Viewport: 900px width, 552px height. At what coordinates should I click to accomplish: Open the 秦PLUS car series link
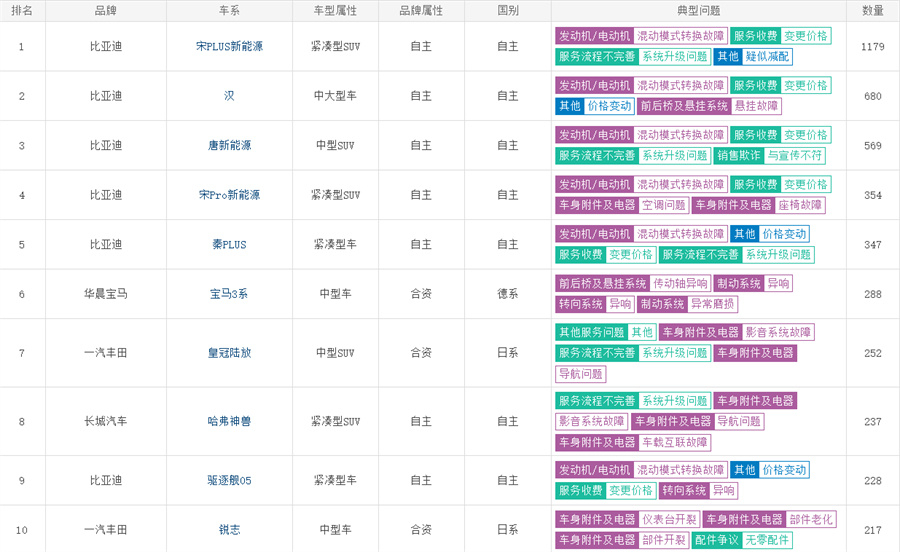click(x=229, y=244)
